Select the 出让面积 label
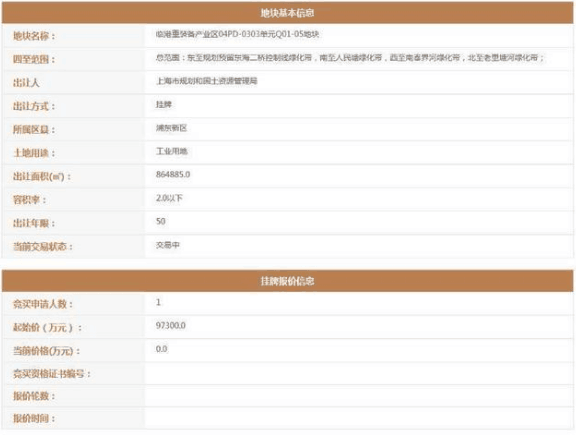This screenshot has height=435, width=576. [42, 177]
